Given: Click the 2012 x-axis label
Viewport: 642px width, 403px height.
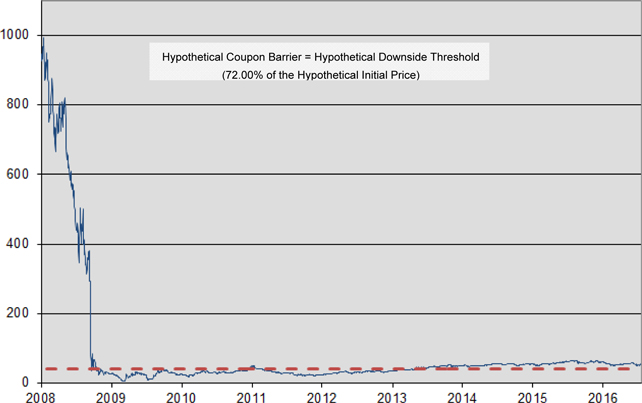Looking at the screenshot, I should (x=321, y=395).
